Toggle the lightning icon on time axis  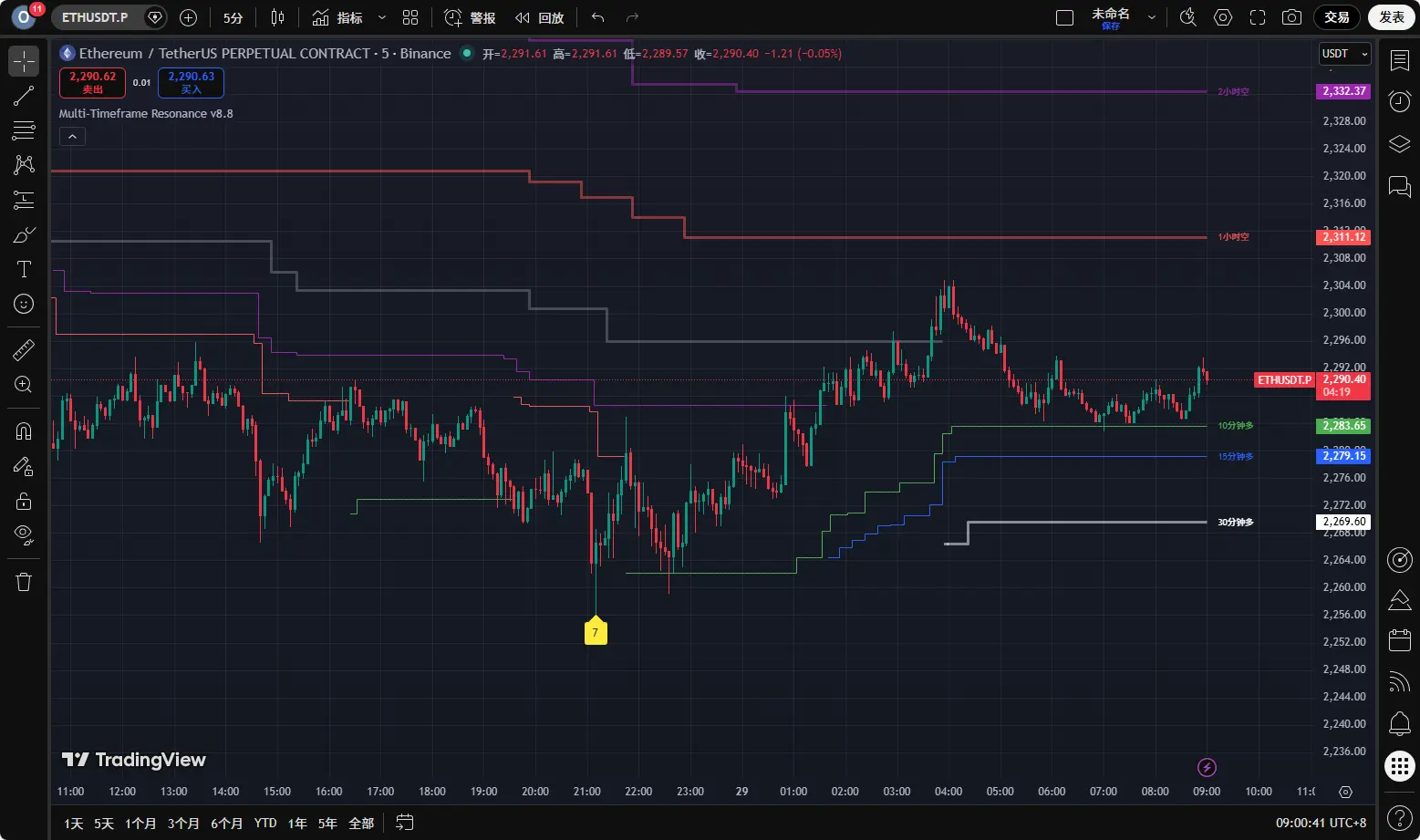1207,767
